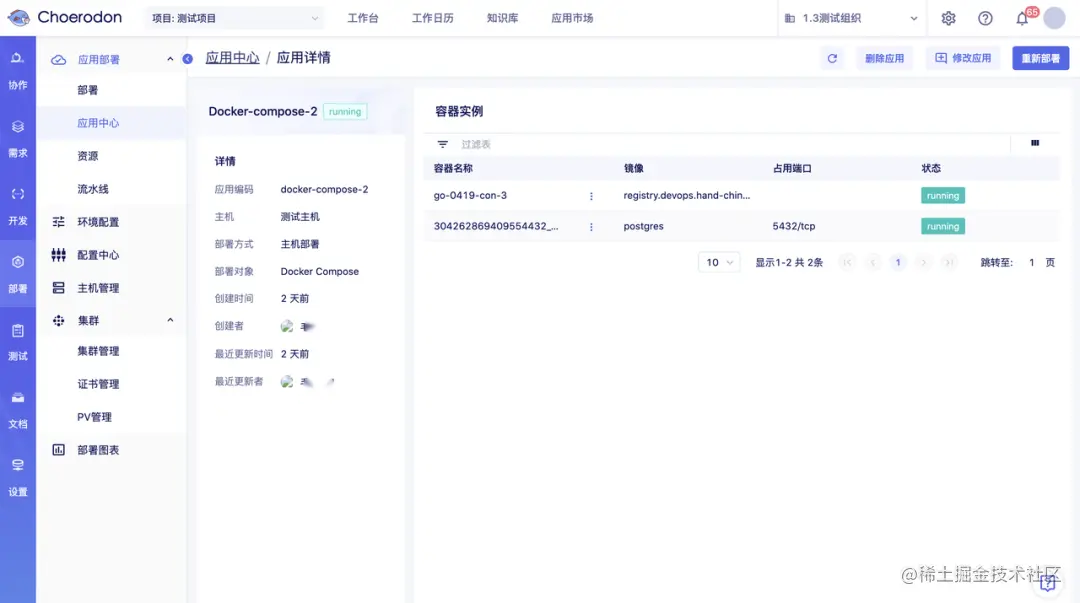Click the running badge beside Docker-compose-2
The width and height of the screenshot is (1080, 603).
tap(345, 112)
